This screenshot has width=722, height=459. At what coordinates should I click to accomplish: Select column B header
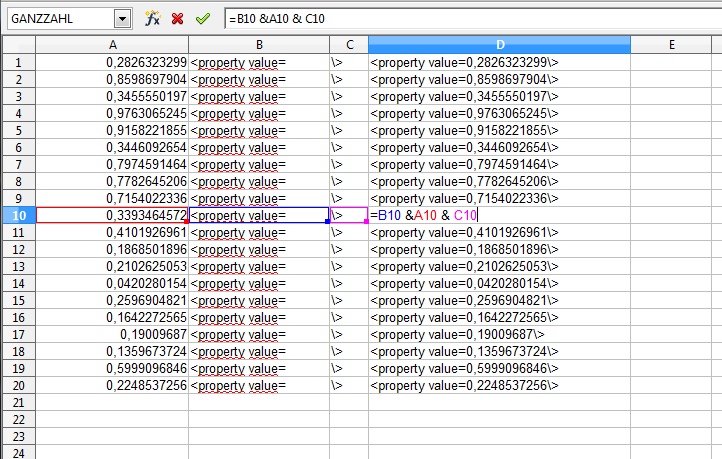[259, 44]
